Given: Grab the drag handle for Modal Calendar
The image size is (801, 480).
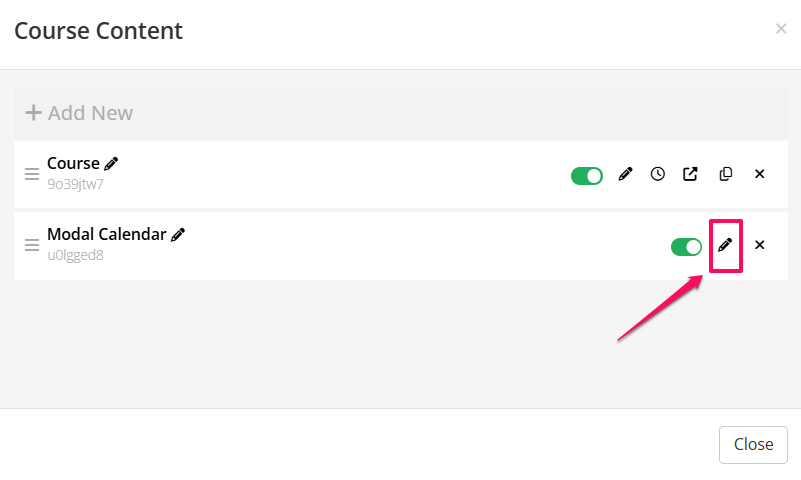Looking at the screenshot, I should [31, 245].
